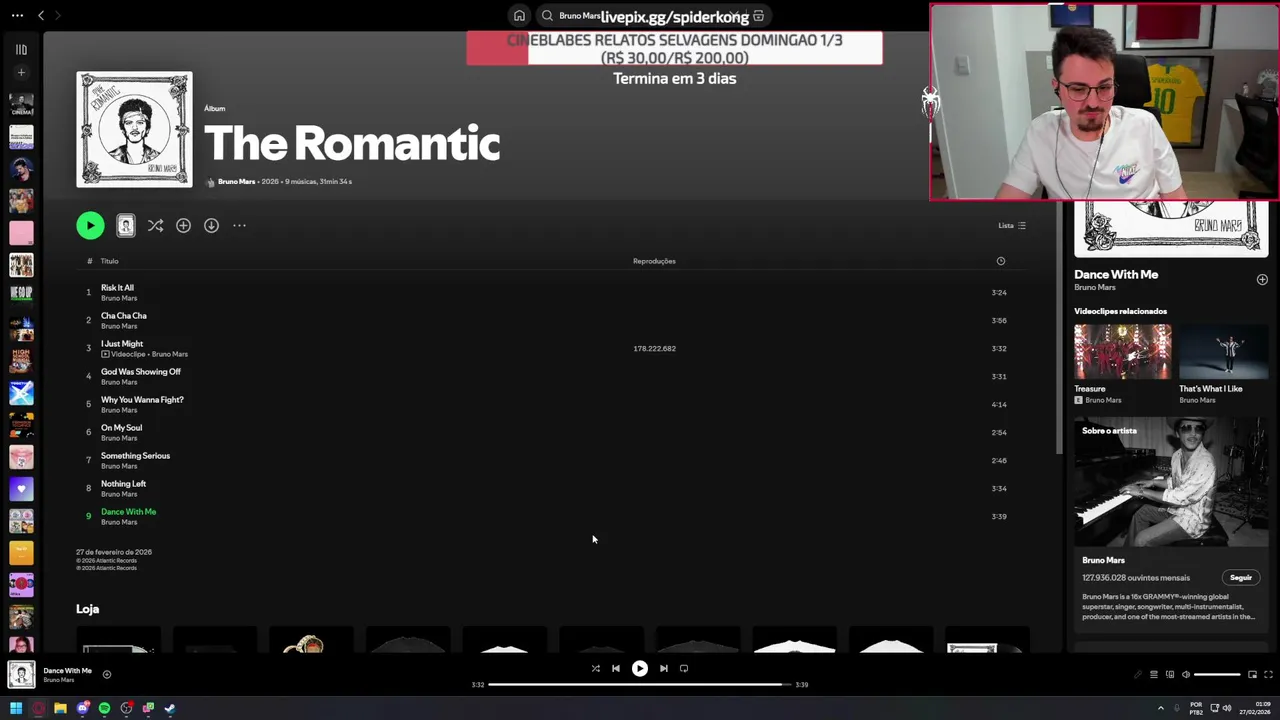Viewport: 1280px width, 720px height.
Task: Click the search magnifier icon
Action: click(547, 16)
